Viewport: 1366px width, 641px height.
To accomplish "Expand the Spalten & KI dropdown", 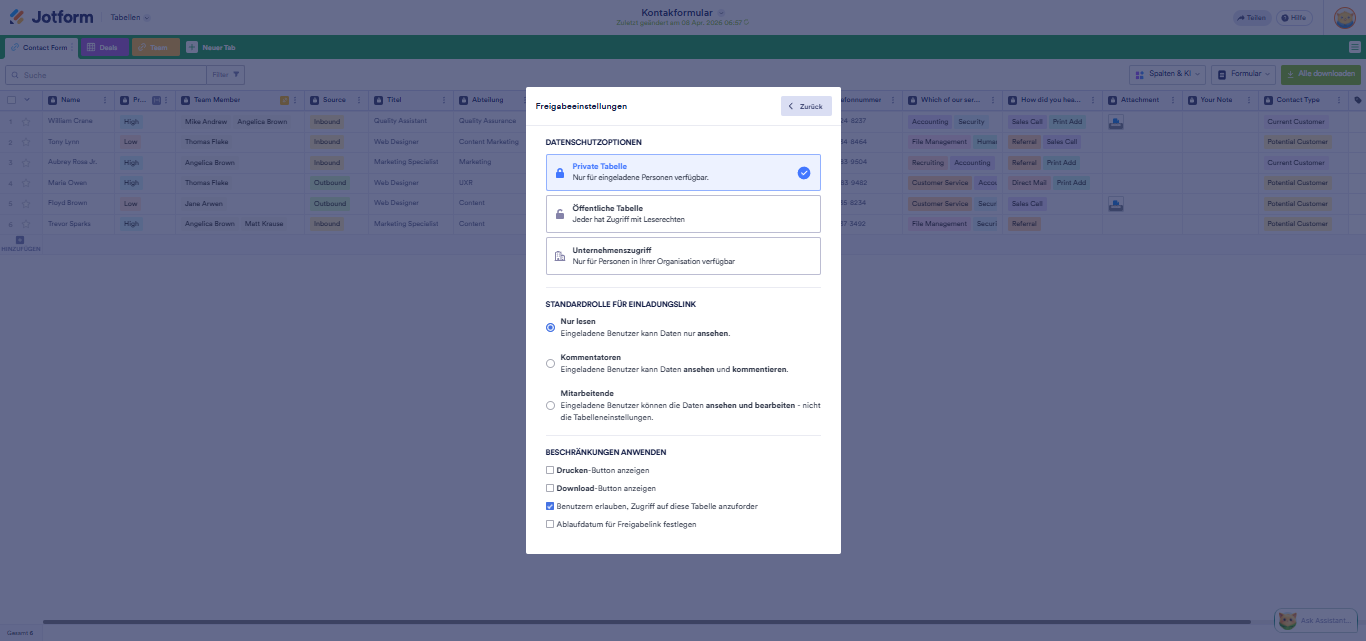I will [1166, 74].
